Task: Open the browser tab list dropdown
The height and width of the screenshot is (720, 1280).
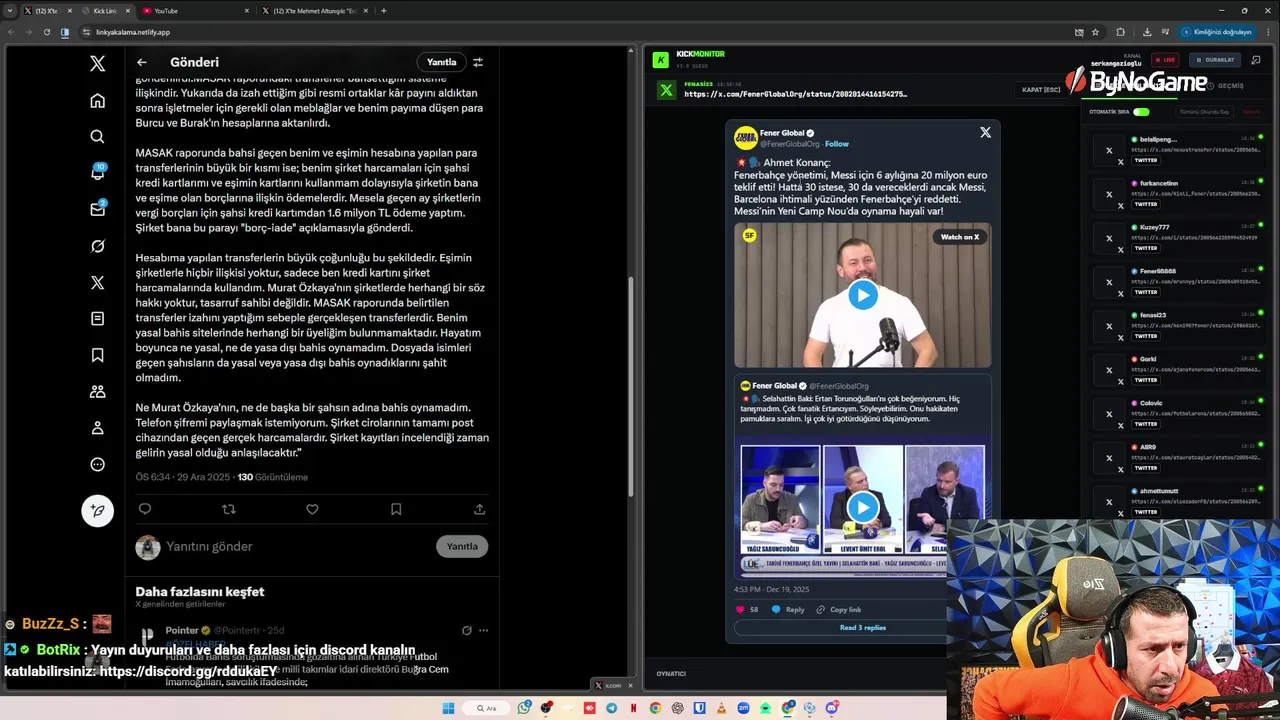Action: click(x=11, y=11)
